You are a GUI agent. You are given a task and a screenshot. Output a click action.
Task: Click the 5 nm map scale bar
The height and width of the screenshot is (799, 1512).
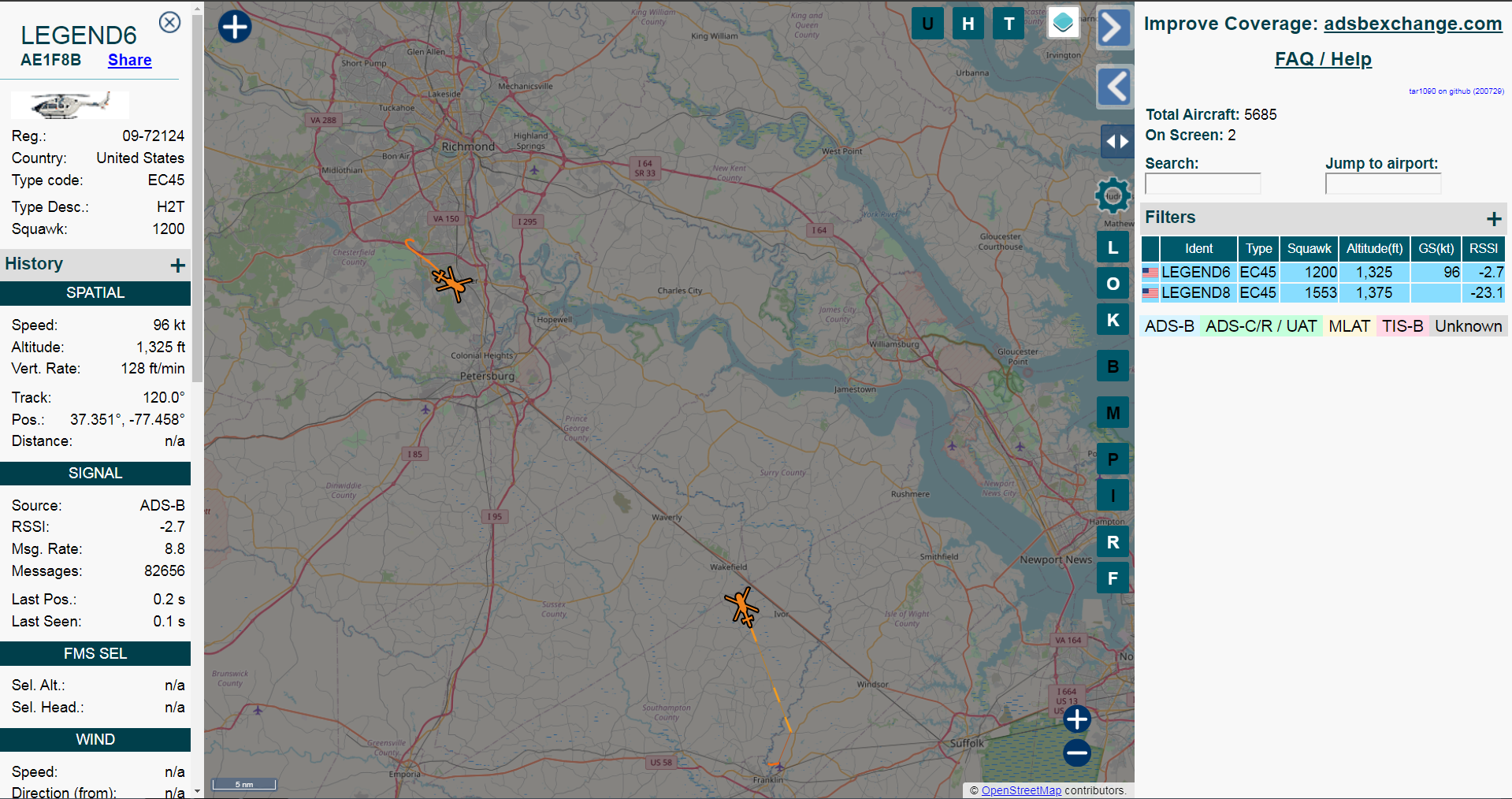point(244,784)
